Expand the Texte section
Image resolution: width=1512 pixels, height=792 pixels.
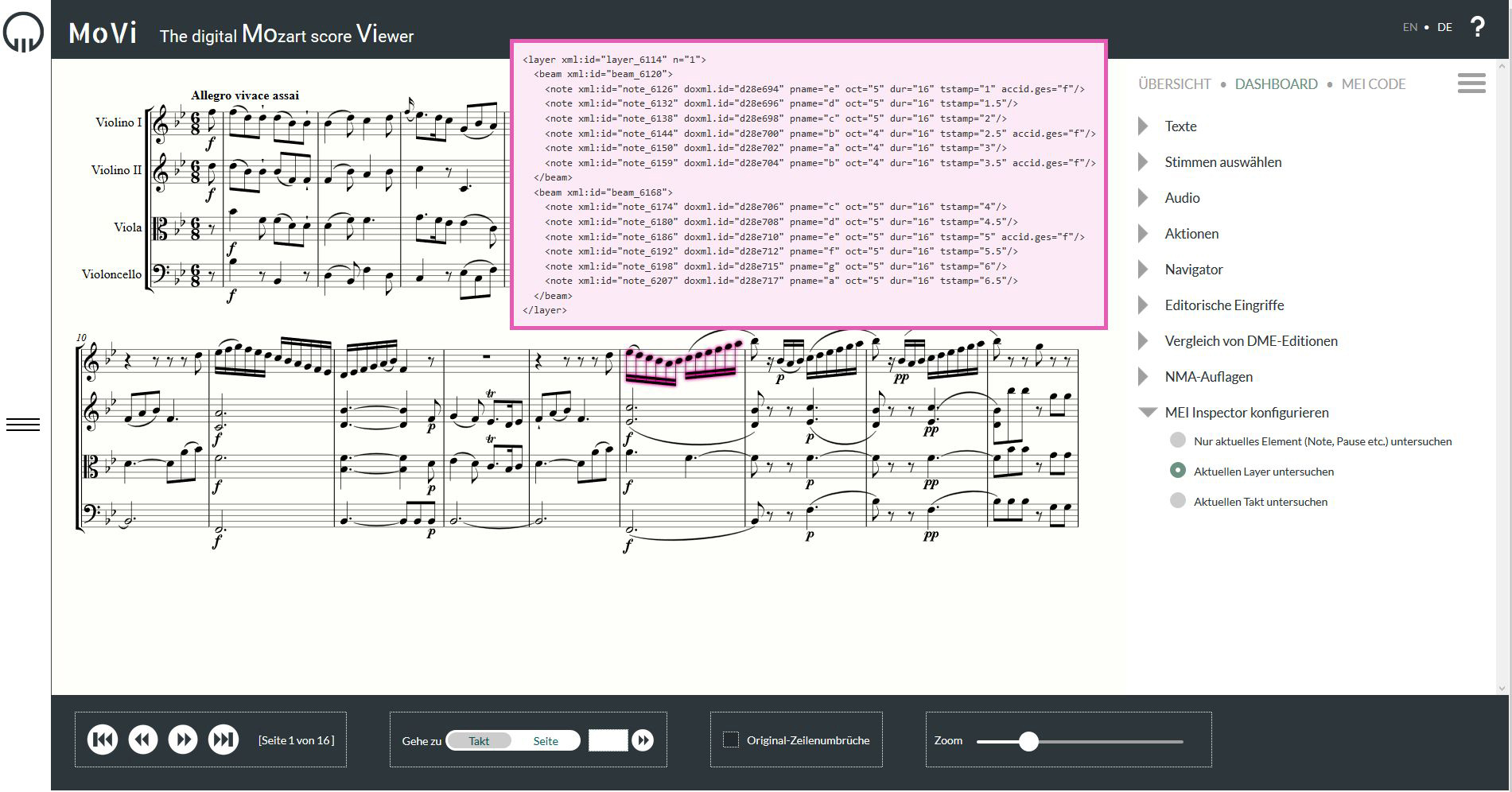coord(1180,126)
